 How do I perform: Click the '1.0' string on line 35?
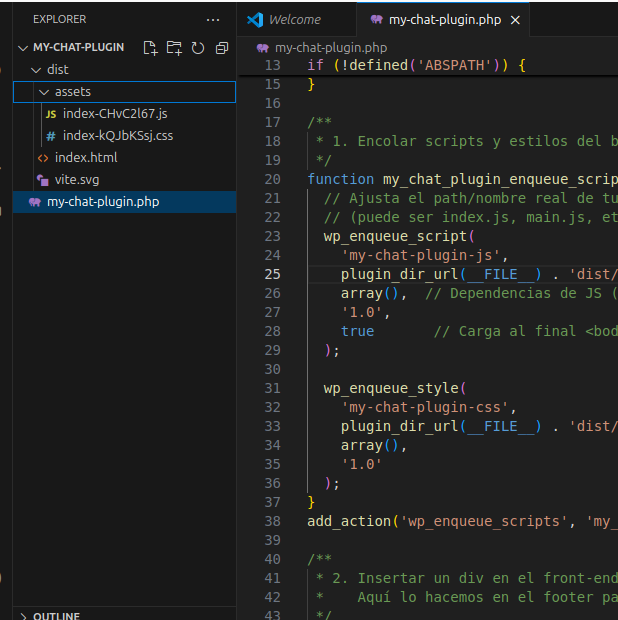click(361, 464)
